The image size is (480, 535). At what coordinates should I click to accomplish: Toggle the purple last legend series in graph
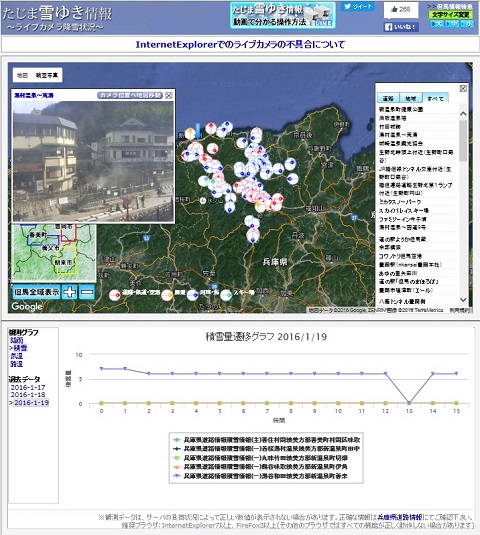[260, 476]
